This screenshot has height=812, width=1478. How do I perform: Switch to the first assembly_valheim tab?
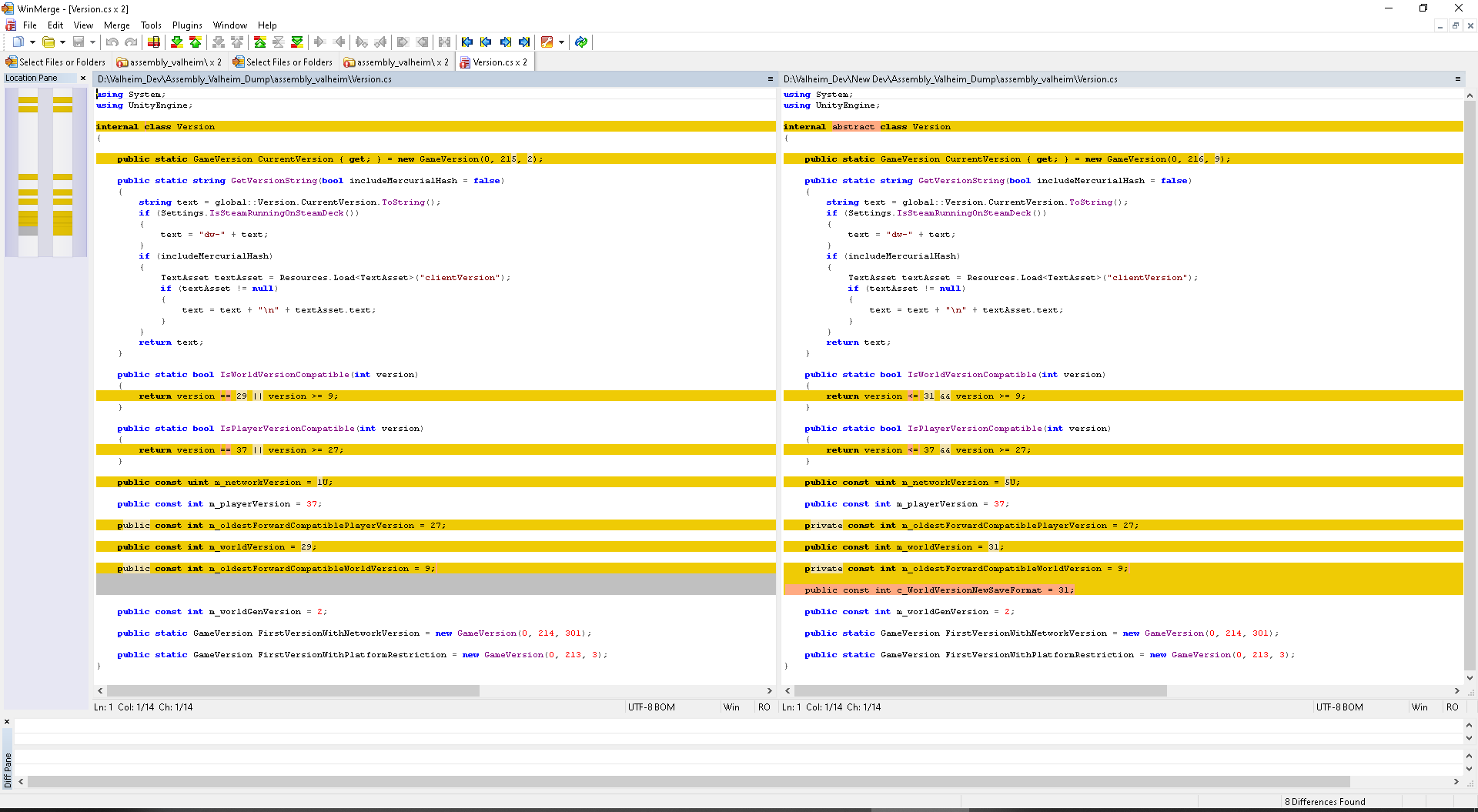click(169, 62)
